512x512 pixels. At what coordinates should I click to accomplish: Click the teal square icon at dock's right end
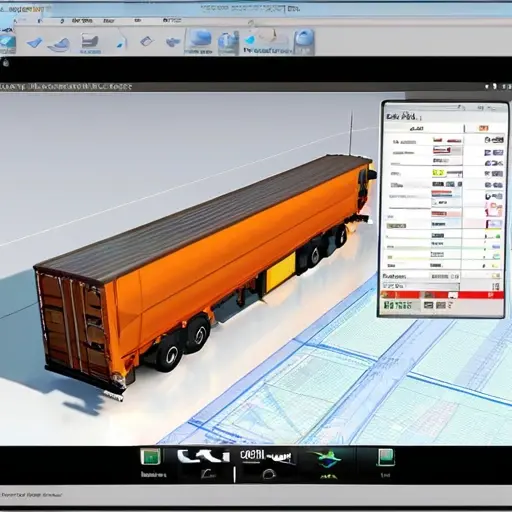pyautogui.click(x=386, y=457)
